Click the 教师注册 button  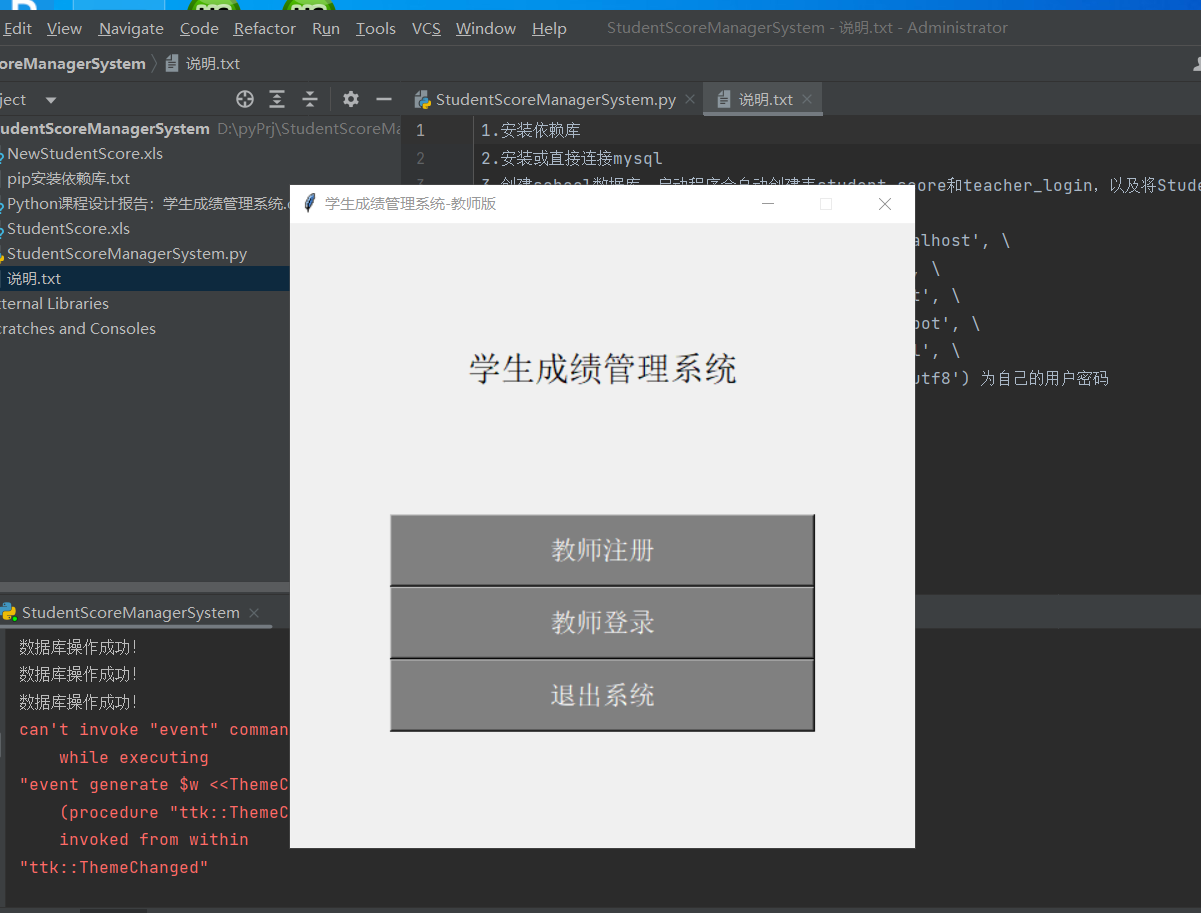click(602, 550)
